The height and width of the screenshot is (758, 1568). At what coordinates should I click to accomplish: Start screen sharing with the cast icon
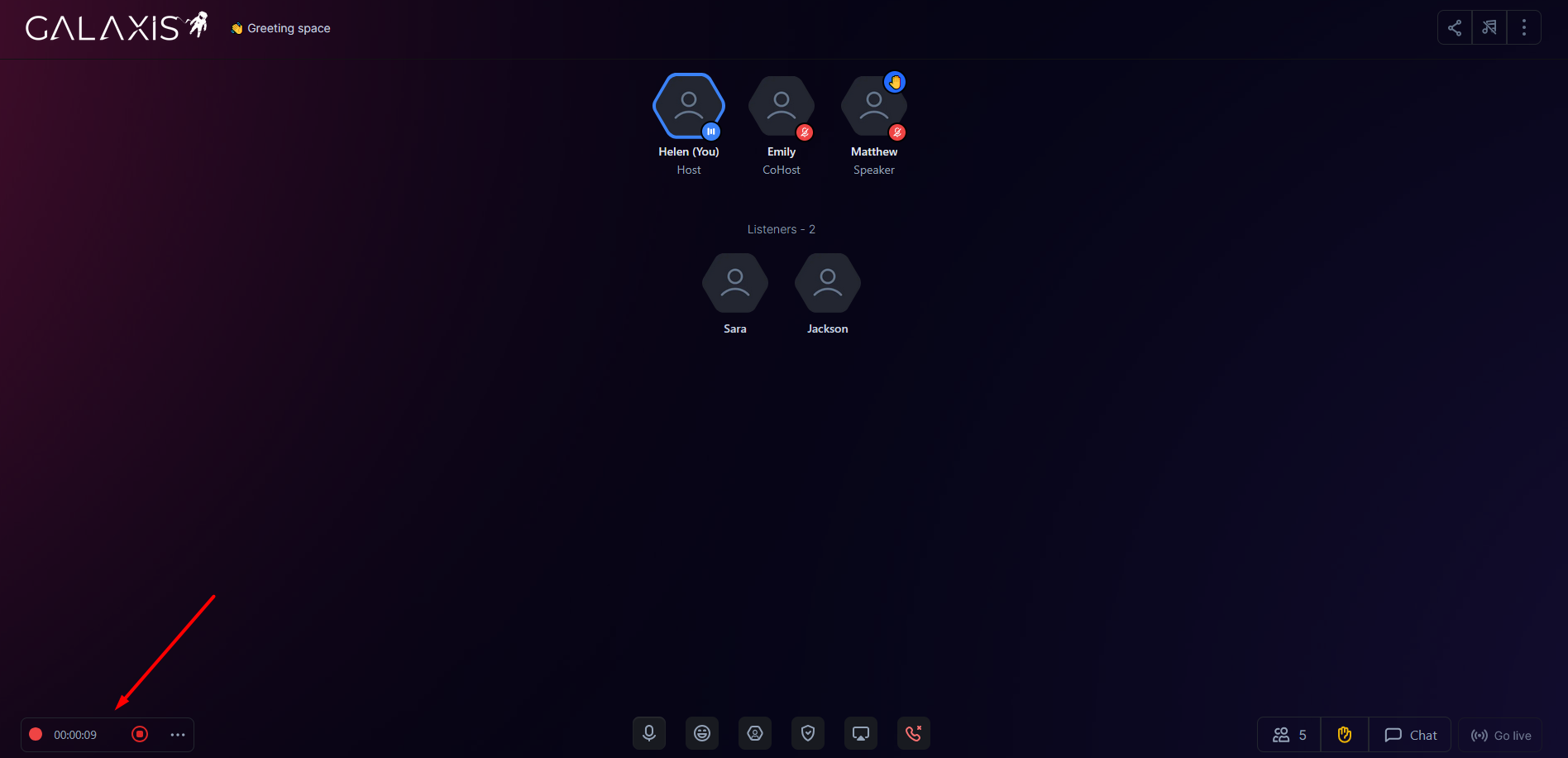(x=860, y=733)
